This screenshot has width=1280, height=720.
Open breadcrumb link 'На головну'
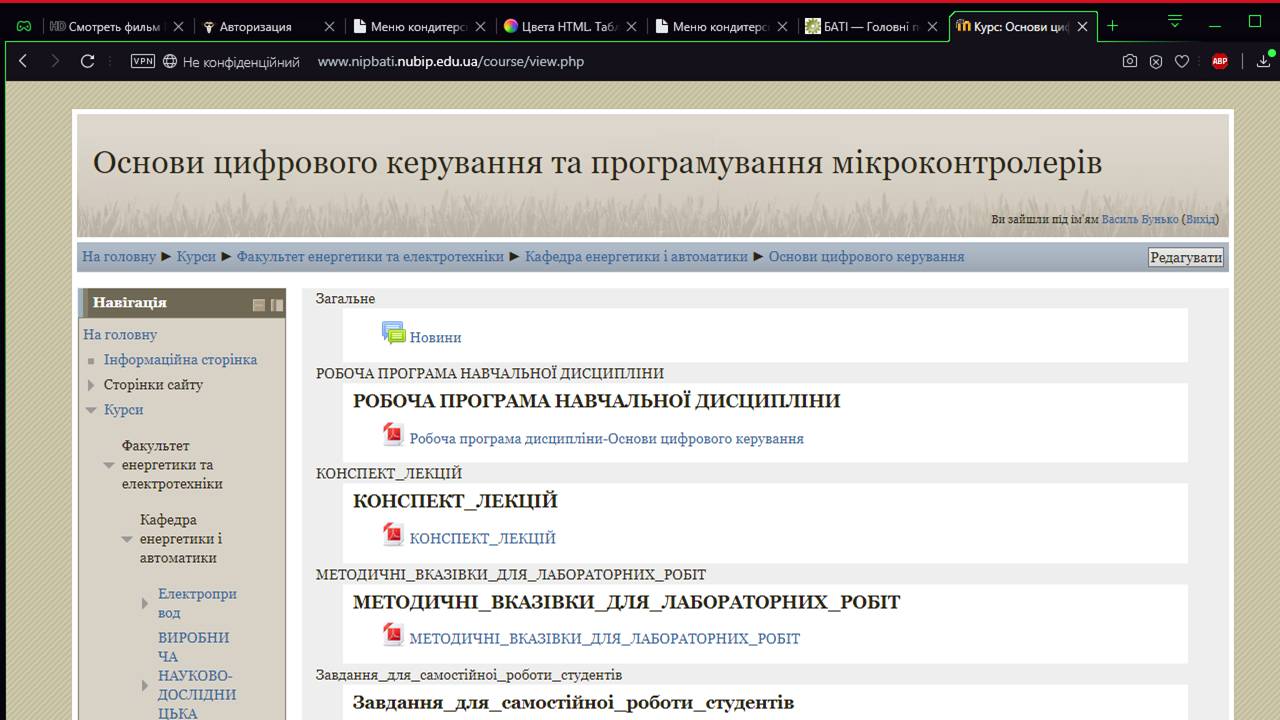tap(119, 256)
